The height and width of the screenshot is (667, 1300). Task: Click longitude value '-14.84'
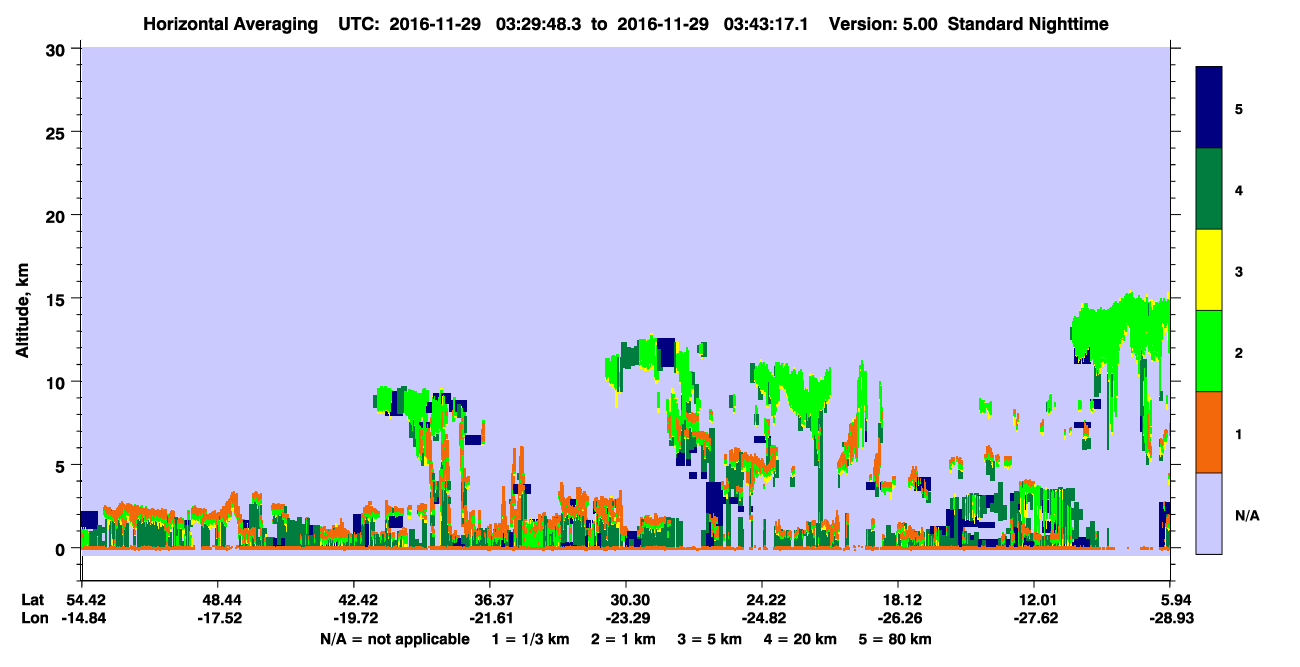(82, 618)
